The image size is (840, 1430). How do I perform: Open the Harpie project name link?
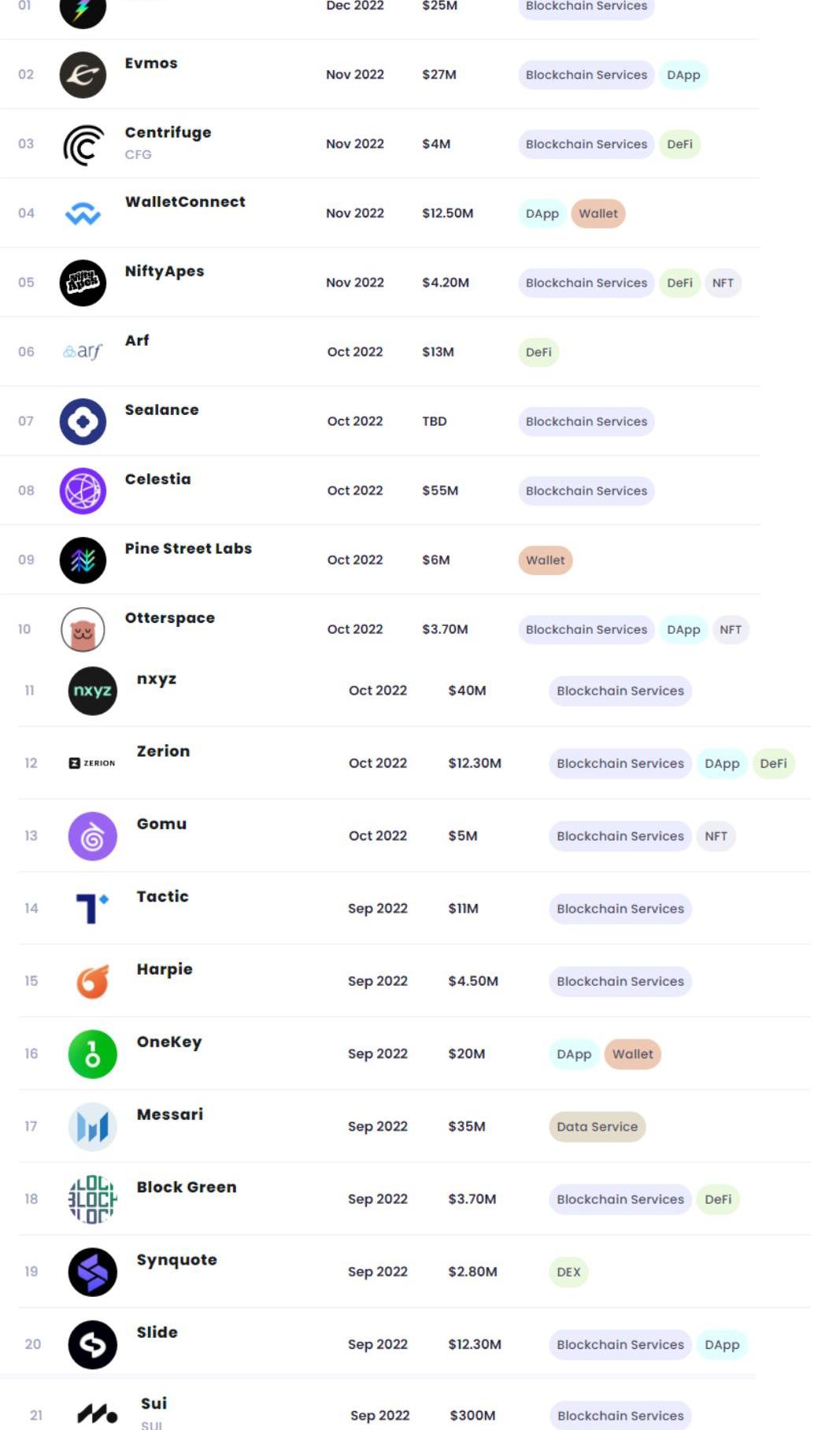click(x=165, y=969)
